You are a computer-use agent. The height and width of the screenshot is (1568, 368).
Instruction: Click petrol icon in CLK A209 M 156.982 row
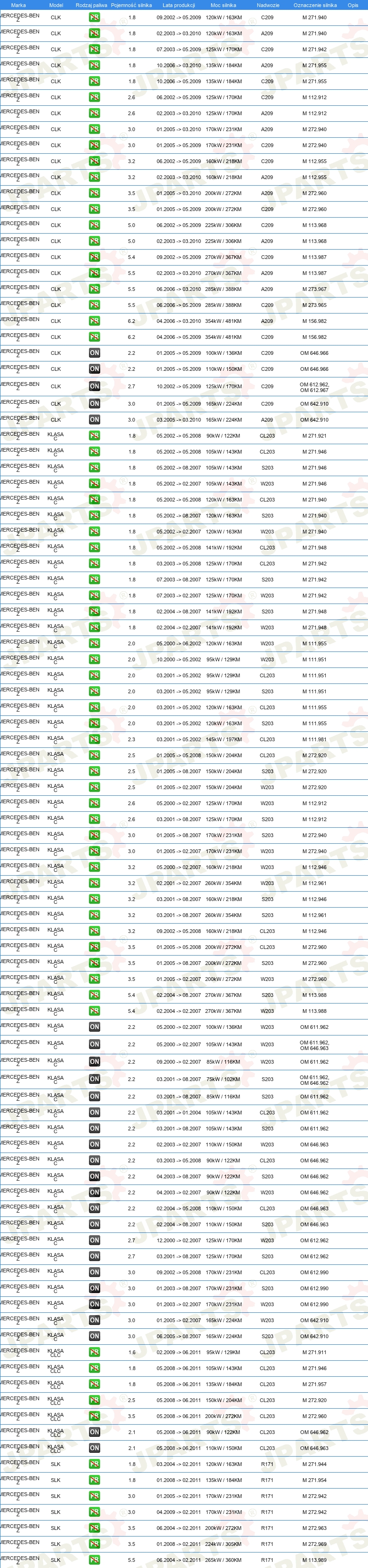(x=95, y=321)
